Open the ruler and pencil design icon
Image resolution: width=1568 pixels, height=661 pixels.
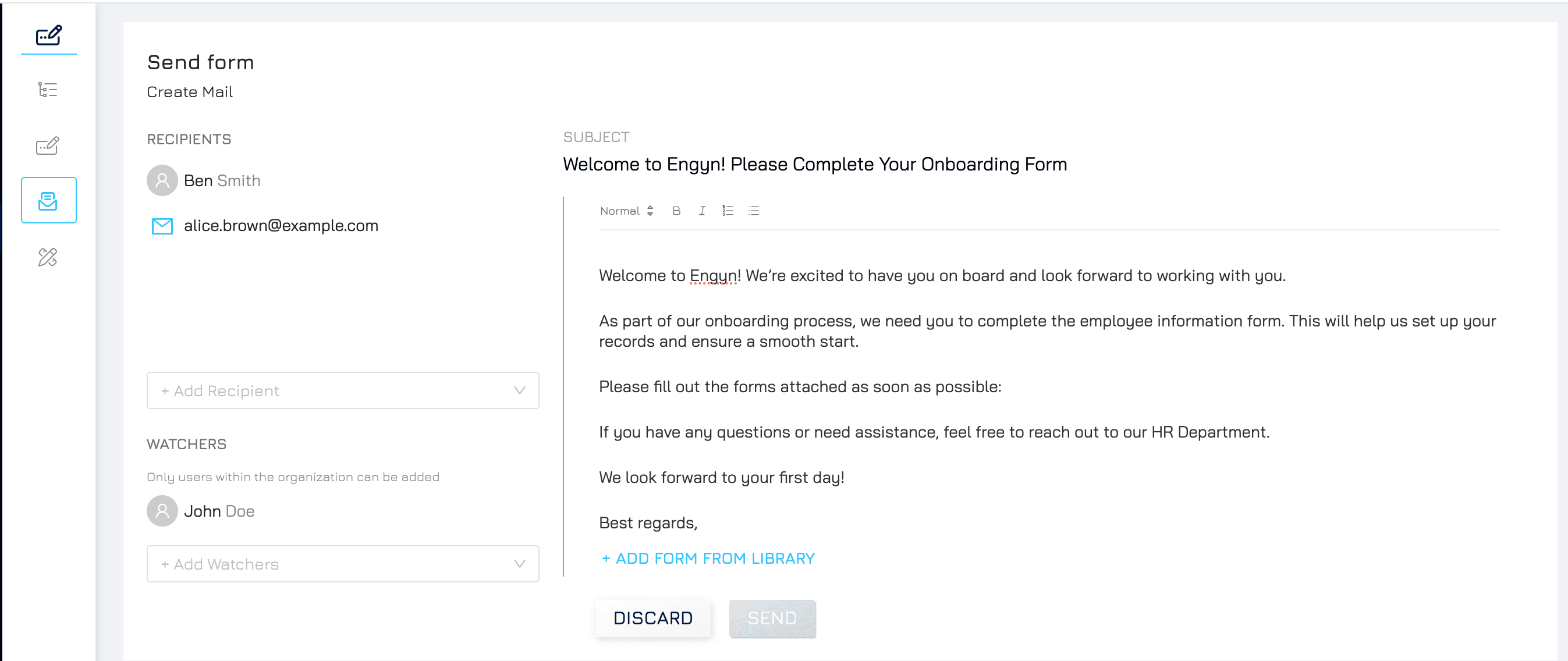48,257
